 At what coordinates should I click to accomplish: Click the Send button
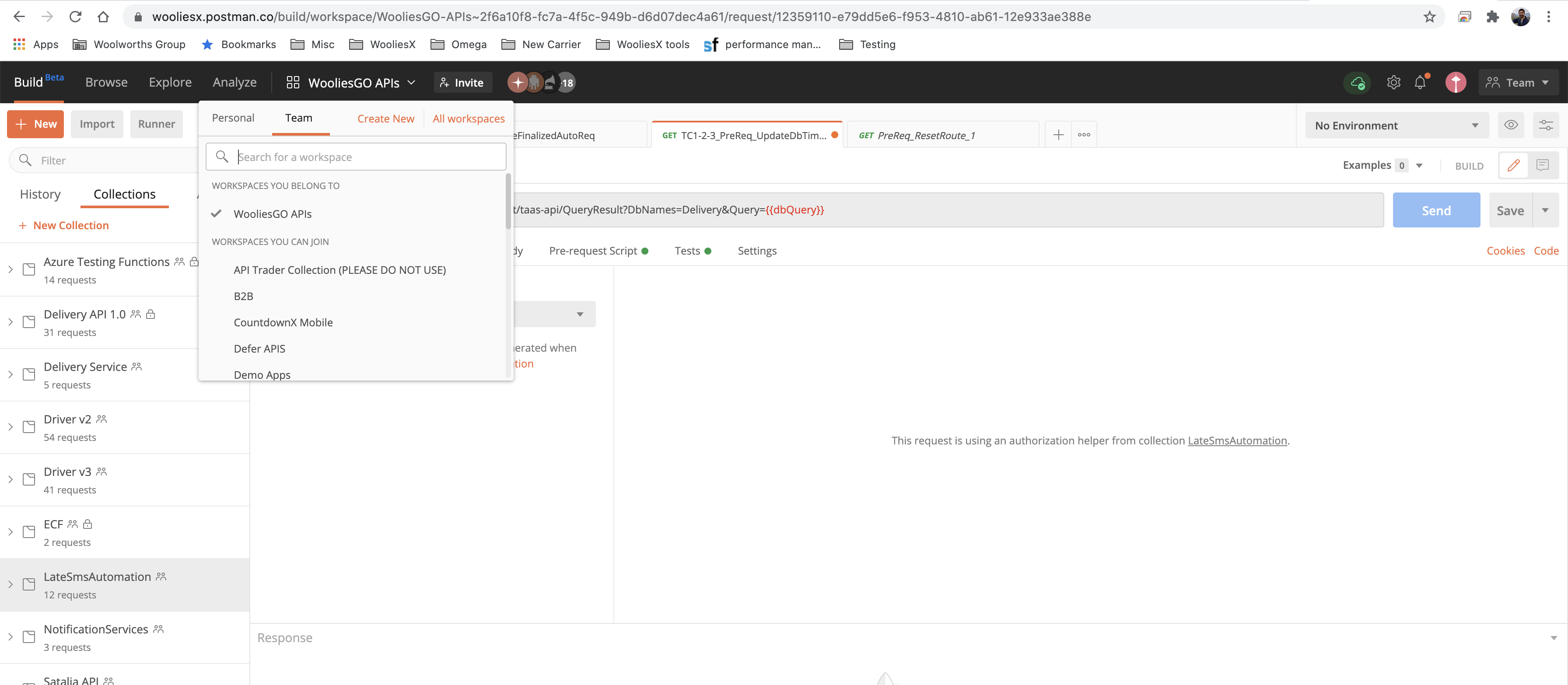pyautogui.click(x=1436, y=210)
